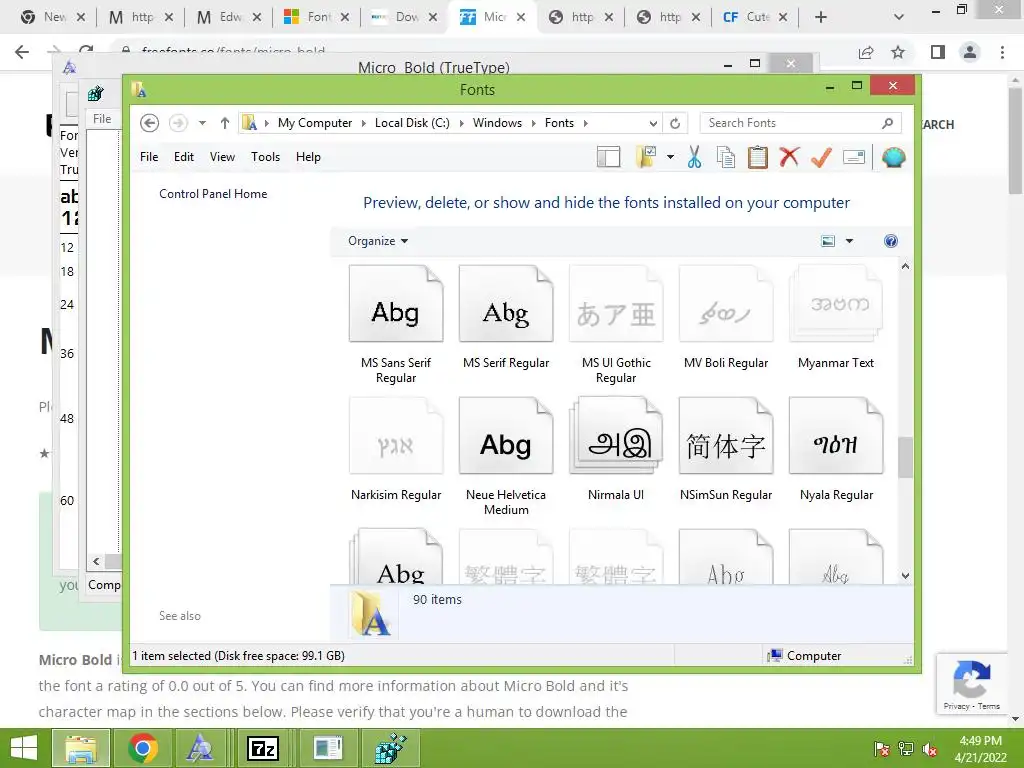Image resolution: width=1024 pixels, height=768 pixels.
Task: Select Local Disk (C:) in the breadcrumb
Action: point(412,123)
